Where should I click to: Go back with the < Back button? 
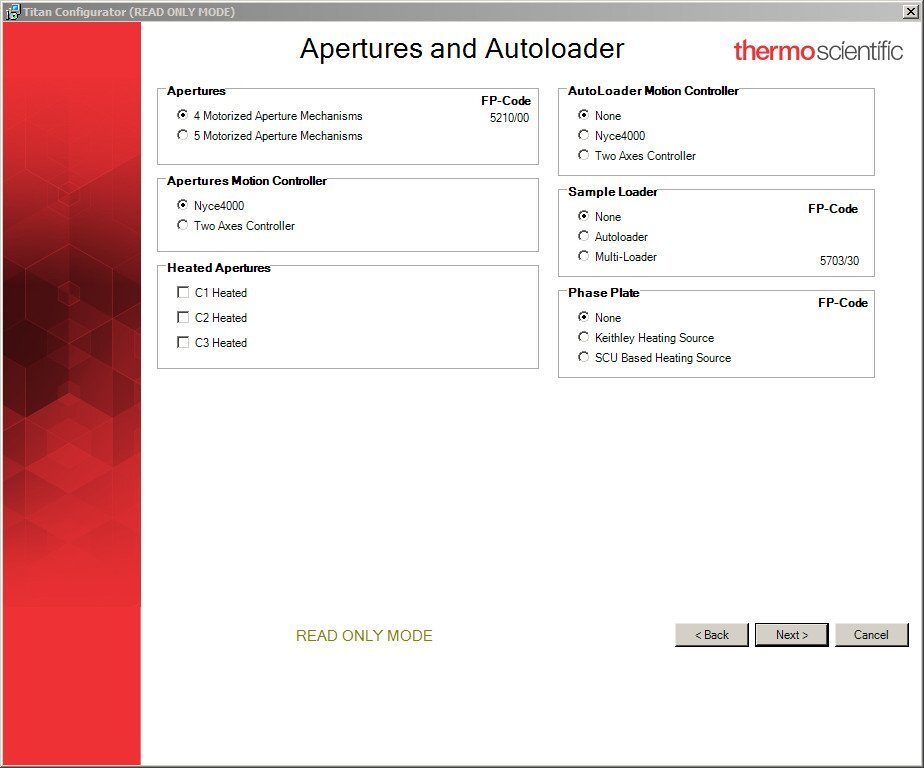(712, 635)
